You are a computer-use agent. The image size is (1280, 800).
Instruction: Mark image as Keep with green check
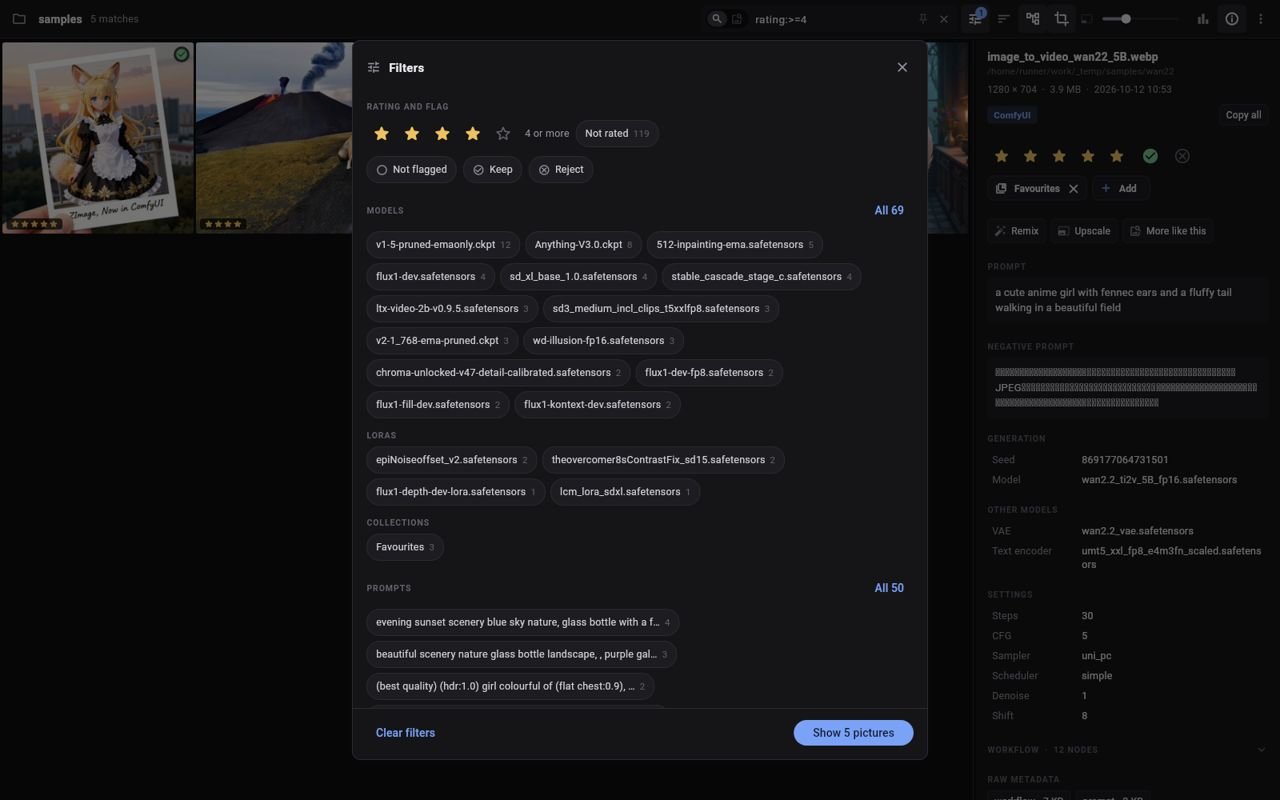tap(1150, 156)
